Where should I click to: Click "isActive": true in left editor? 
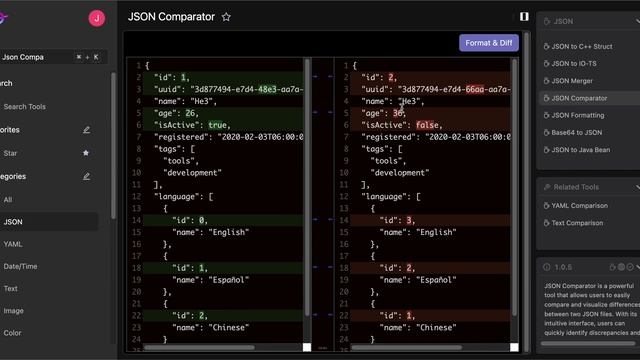click(192, 125)
